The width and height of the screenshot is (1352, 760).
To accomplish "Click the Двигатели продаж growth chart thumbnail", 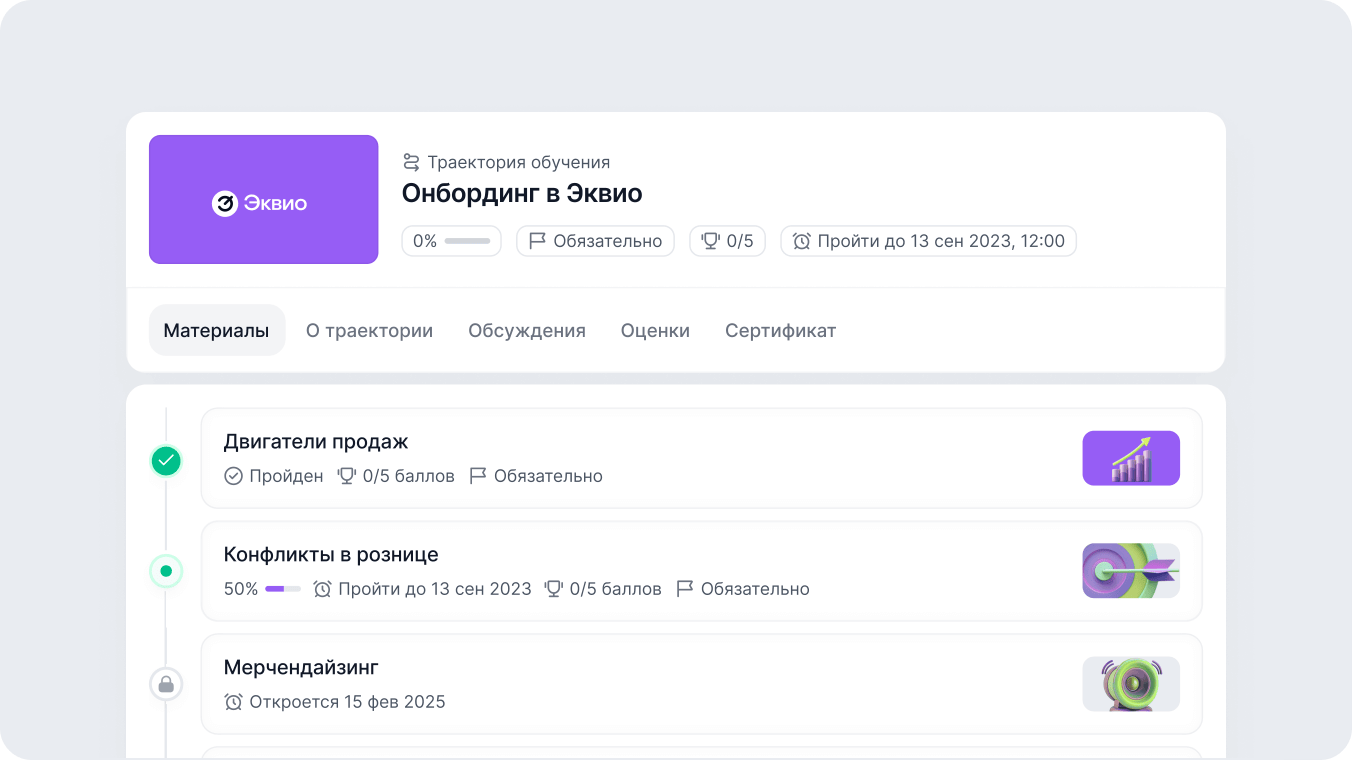I will coord(1131,458).
